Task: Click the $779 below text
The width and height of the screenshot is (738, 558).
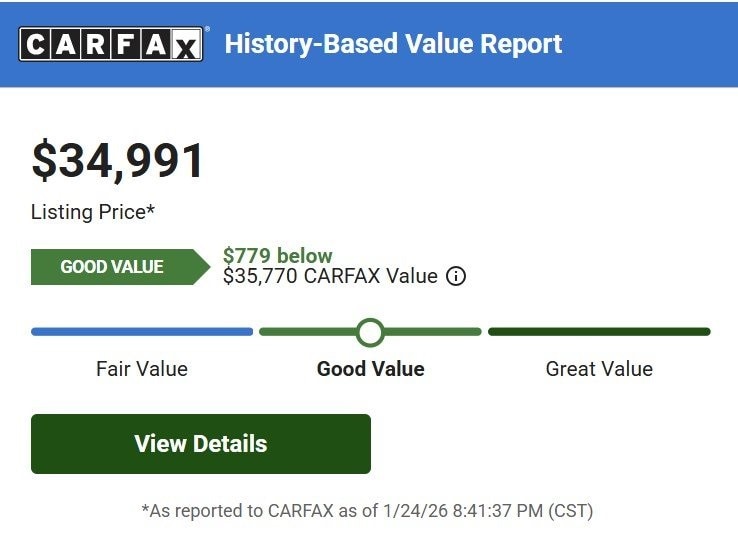Action: coord(278,256)
